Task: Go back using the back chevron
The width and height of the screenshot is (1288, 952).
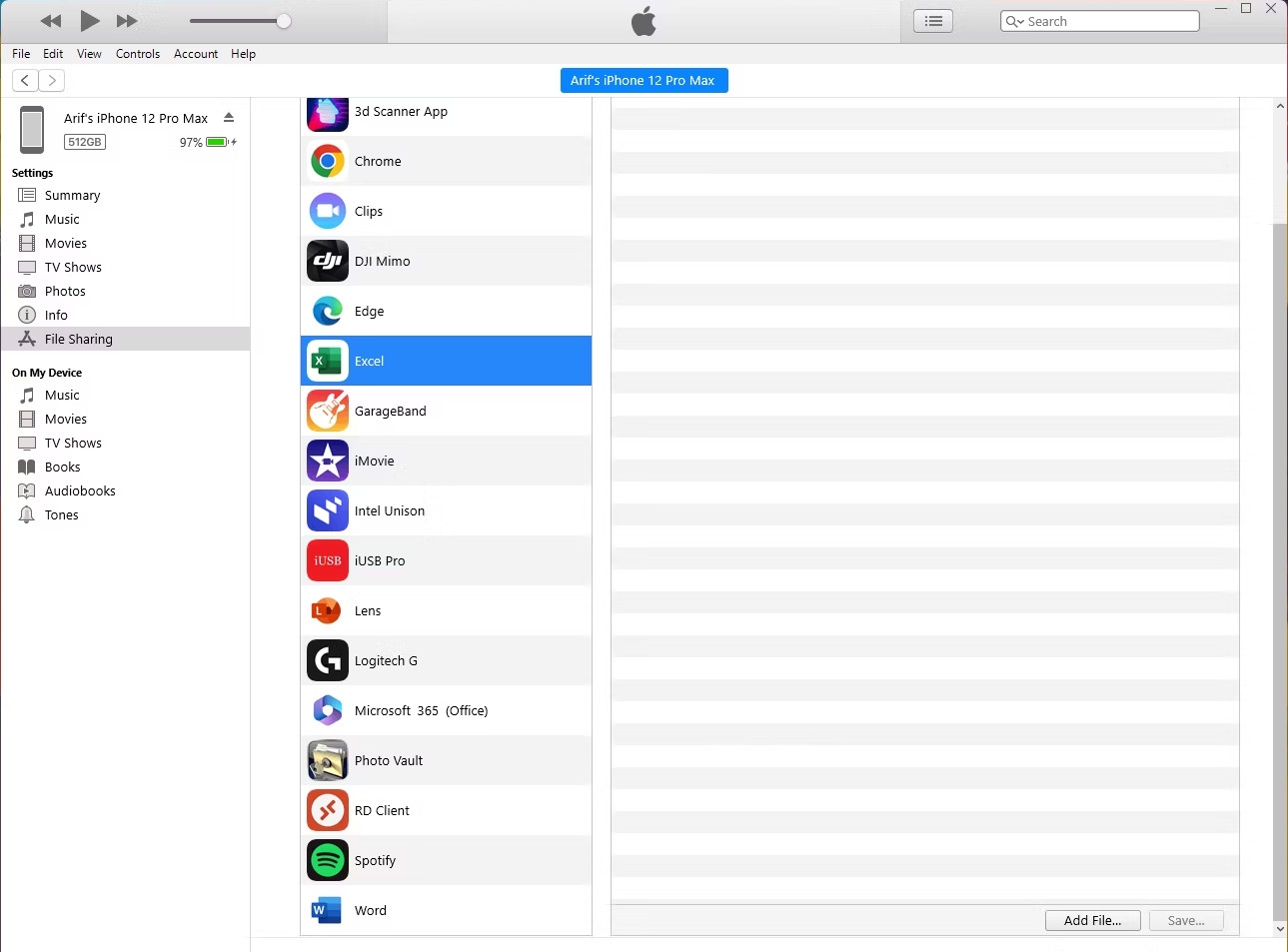Action: pyautogui.click(x=25, y=80)
